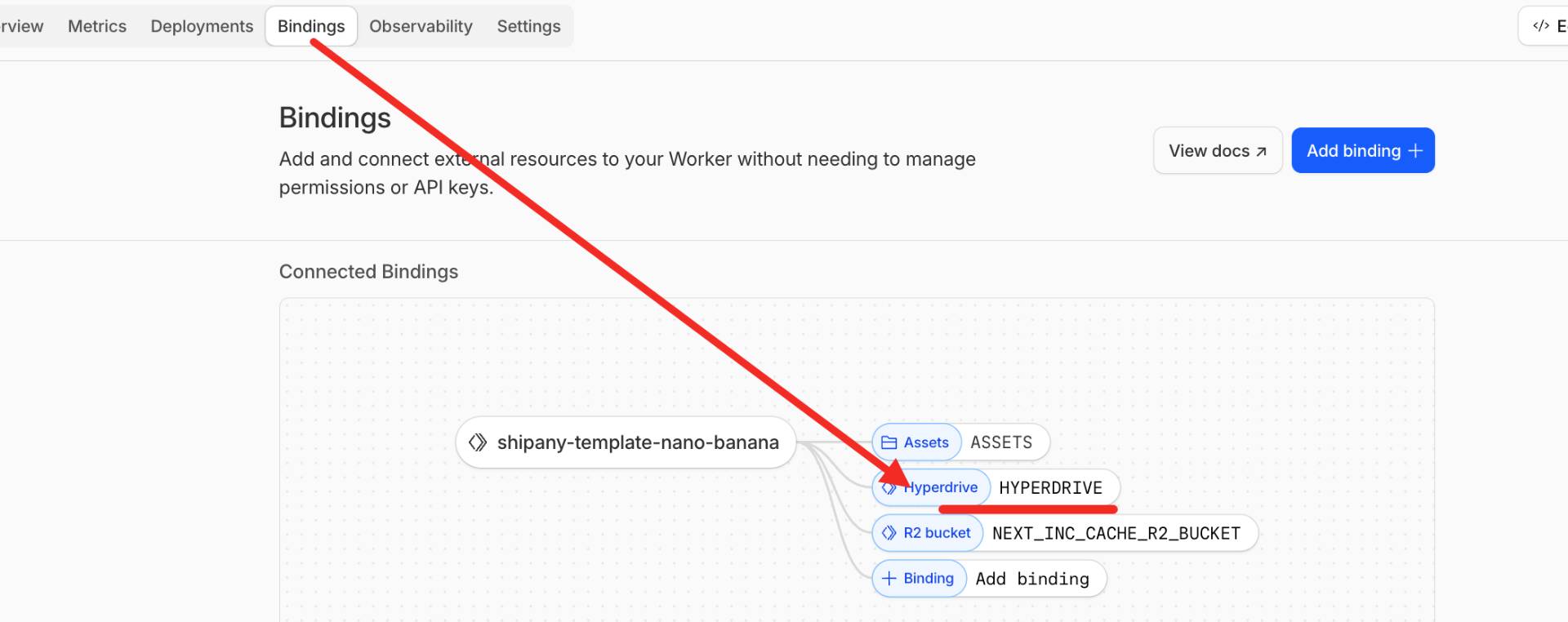Open the Deployments tab
Screen dimensions: 1568x622
coord(202,26)
